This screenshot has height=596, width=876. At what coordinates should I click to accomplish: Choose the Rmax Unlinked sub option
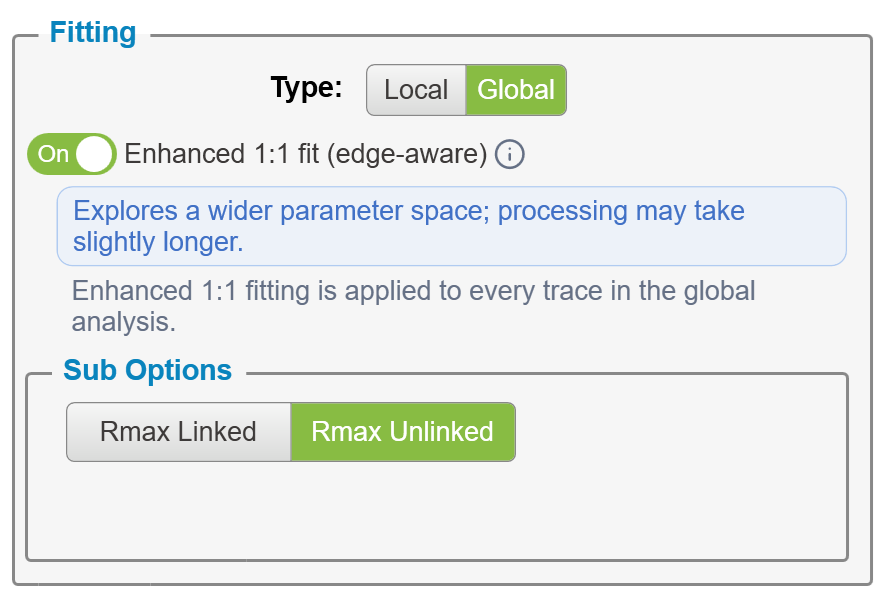(x=403, y=432)
